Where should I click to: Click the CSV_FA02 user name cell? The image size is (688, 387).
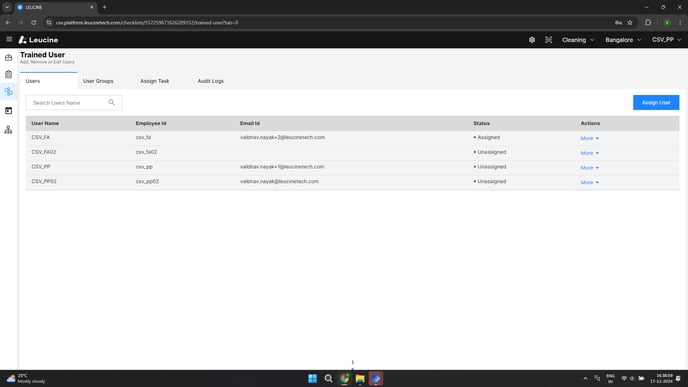(x=43, y=152)
